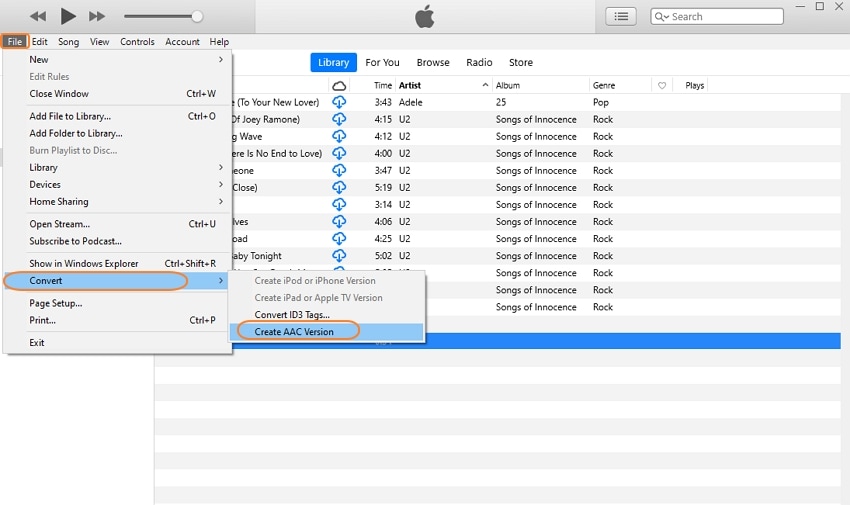The image size is (850, 505).
Task: Click the rewind playback button
Action: click(x=38, y=16)
